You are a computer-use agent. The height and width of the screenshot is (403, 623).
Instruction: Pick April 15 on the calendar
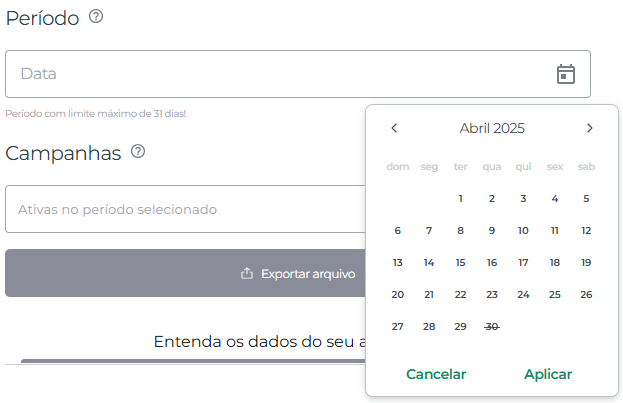pos(460,262)
